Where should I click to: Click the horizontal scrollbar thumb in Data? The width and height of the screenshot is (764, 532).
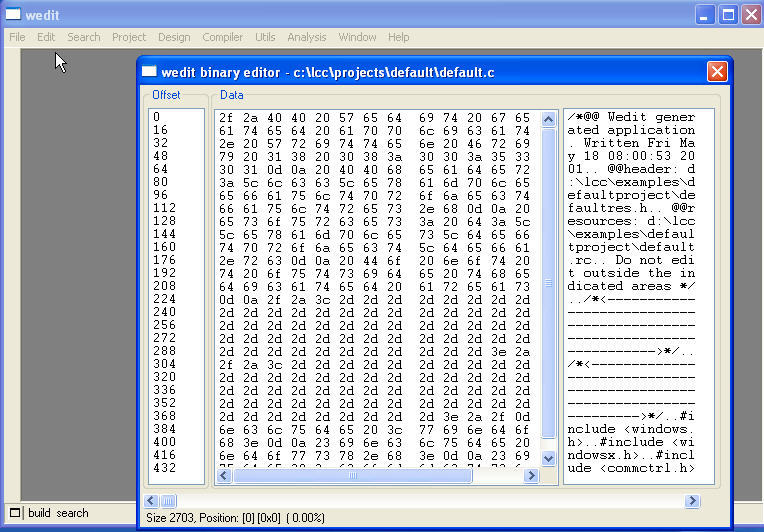click(x=353, y=475)
